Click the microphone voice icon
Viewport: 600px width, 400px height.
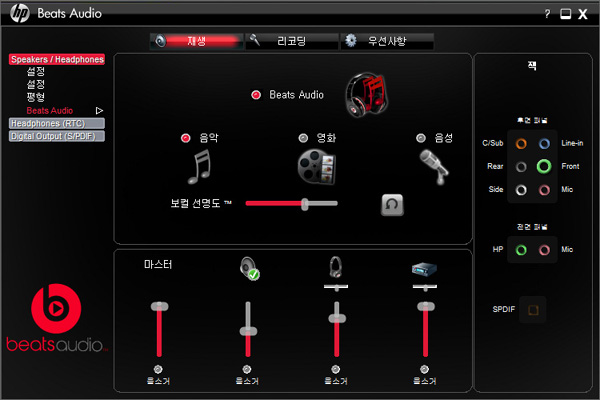[434, 167]
